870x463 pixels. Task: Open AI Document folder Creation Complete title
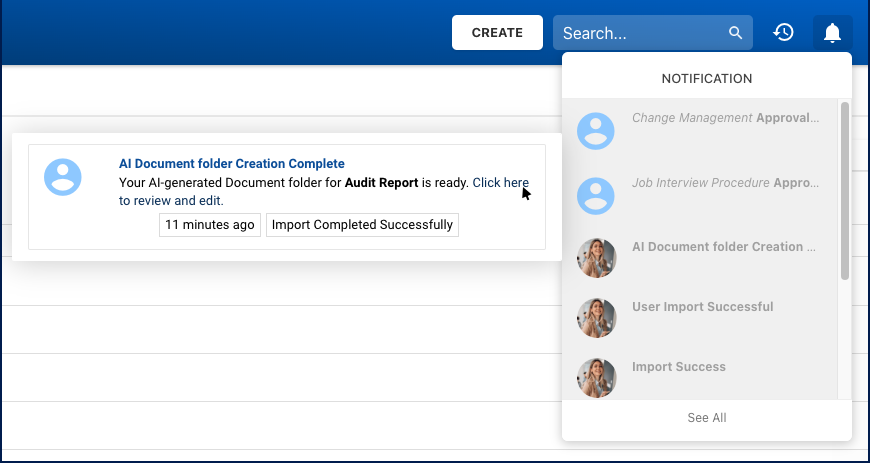pyautogui.click(x=231, y=164)
